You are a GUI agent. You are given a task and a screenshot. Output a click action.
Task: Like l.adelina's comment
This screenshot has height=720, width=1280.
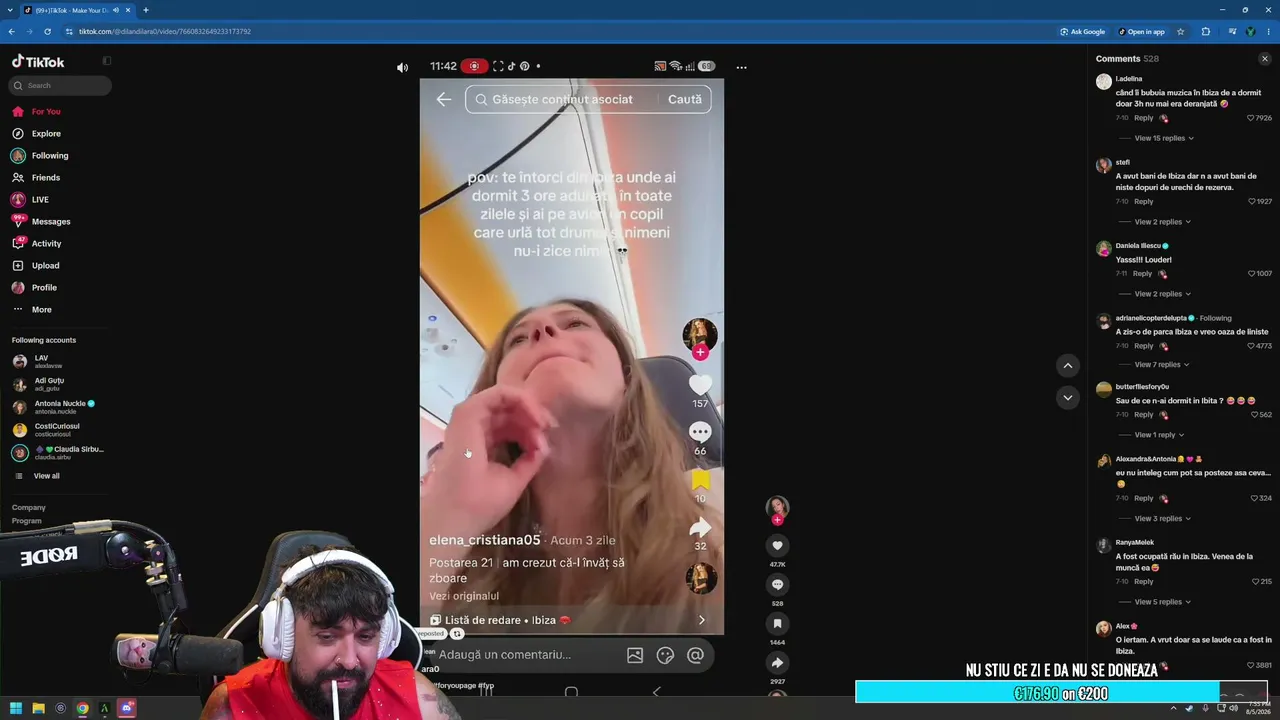[x=1251, y=118]
